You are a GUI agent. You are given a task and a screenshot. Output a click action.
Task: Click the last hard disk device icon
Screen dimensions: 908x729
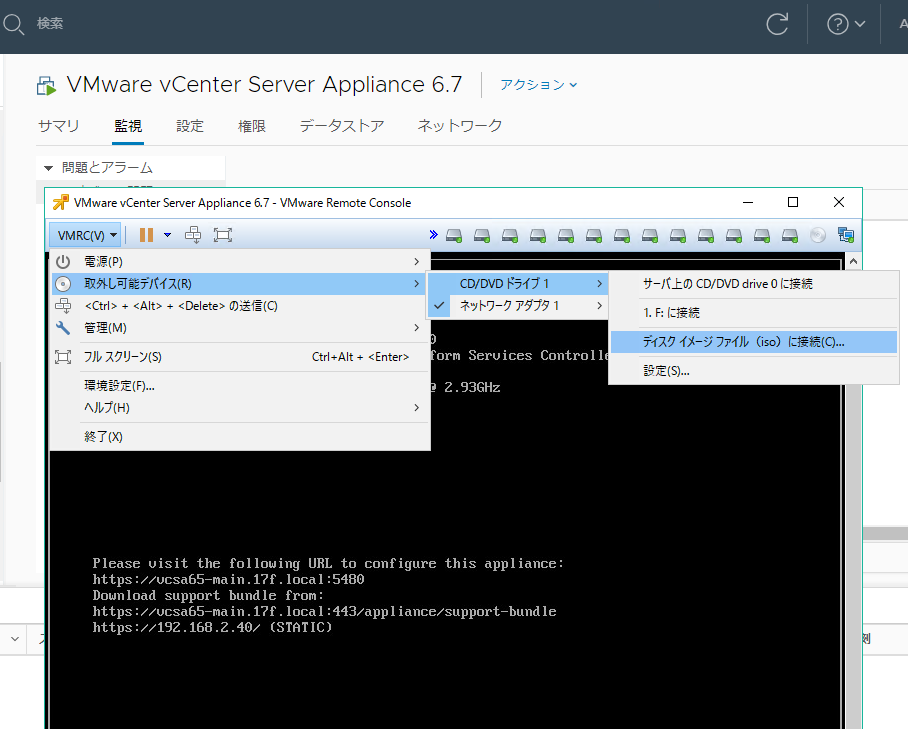click(x=790, y=235)
